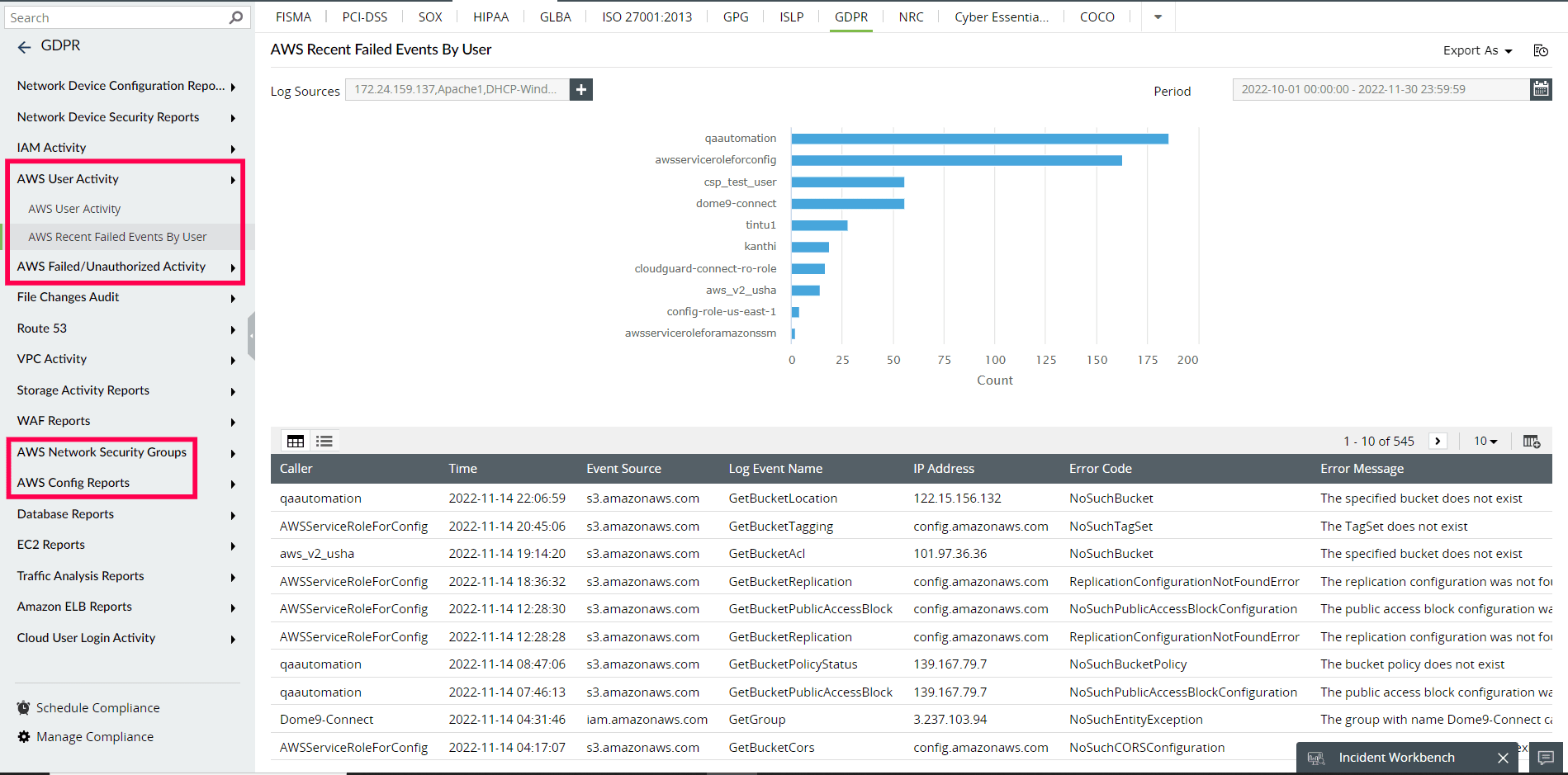The image size is (1568, 775).
Task: Click the search magnifier in the sidebar
Action: (x=236, y=17)
